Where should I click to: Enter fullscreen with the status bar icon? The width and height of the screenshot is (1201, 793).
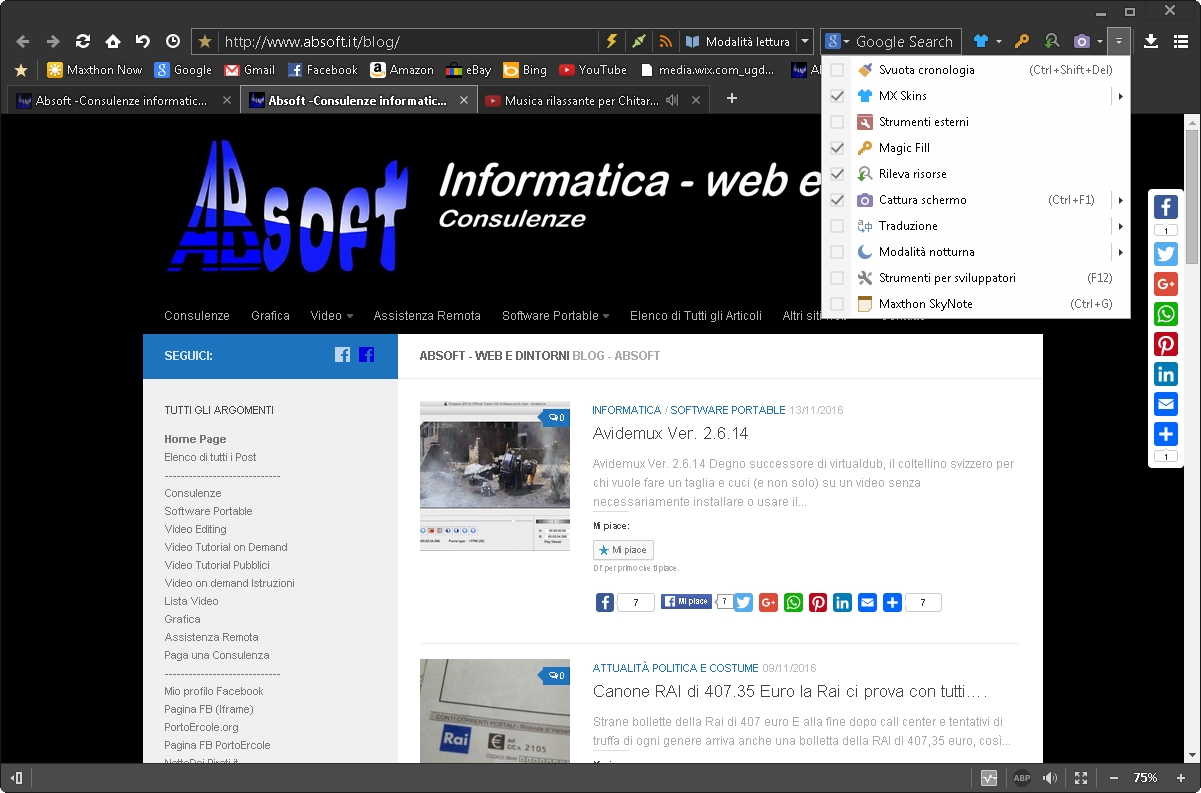[1081, 778]
